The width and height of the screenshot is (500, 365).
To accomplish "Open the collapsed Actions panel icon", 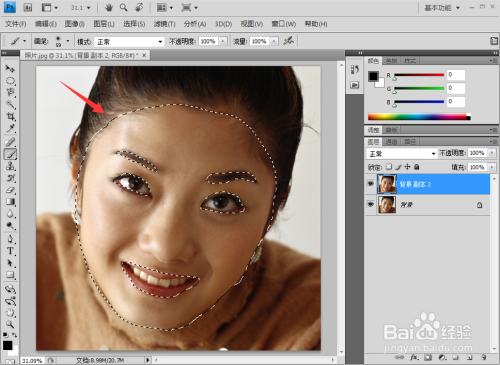I will tap(355, 85).
